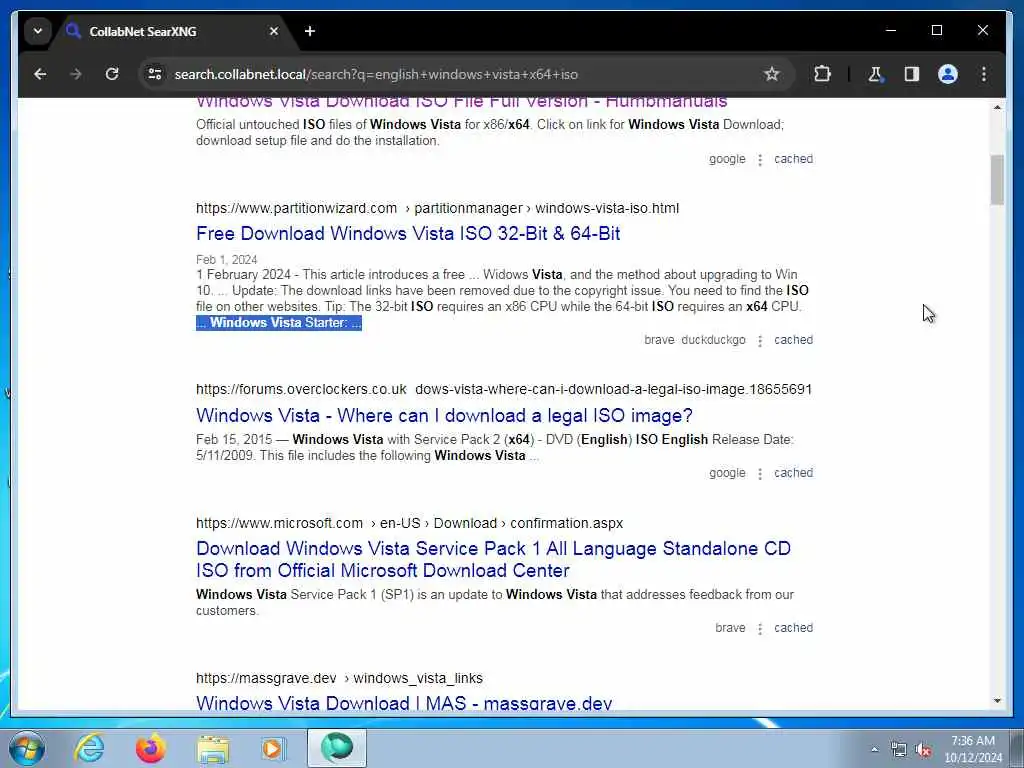The width and height of the screenshot is (1024, 768).
Task: Open more options dots for Humbmanuals result
Action: (x=760, y=160)
